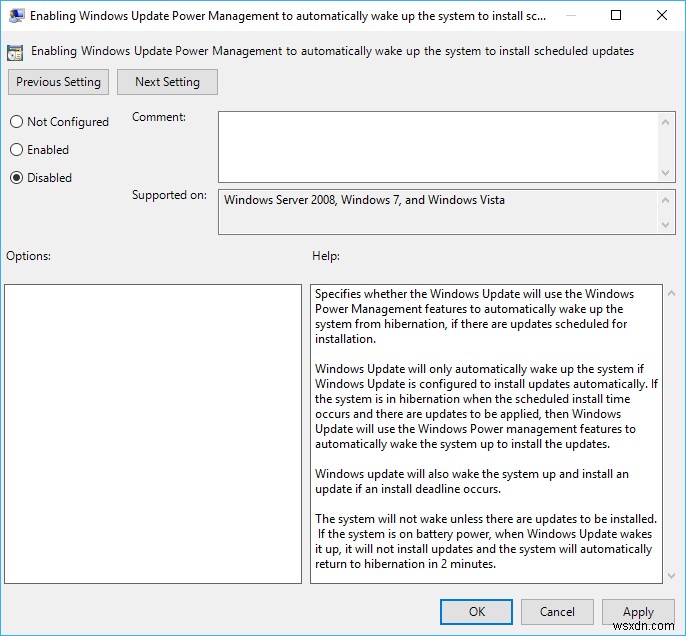Click the 'Supported on:' label
Screen dimensions: 686x636
coord(169,195)
